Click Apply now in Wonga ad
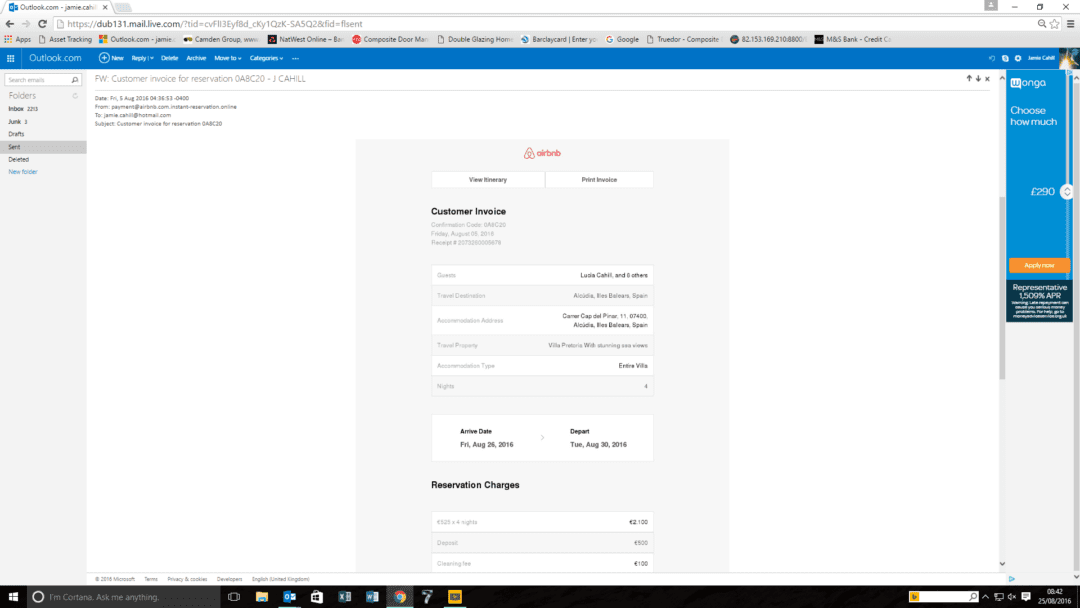This screenshot has width=1080, height=608. 1039,265
